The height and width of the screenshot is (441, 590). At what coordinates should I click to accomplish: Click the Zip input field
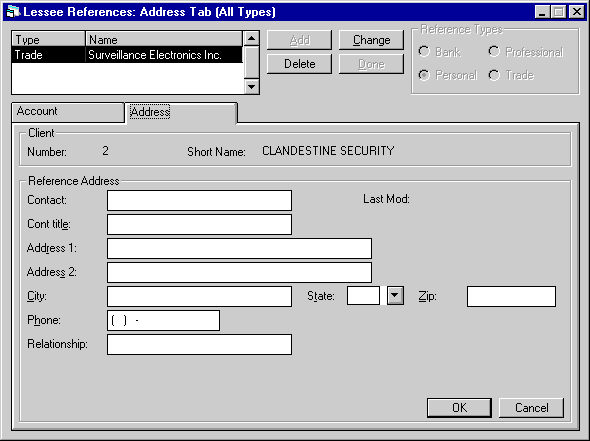tap(511, 297)
